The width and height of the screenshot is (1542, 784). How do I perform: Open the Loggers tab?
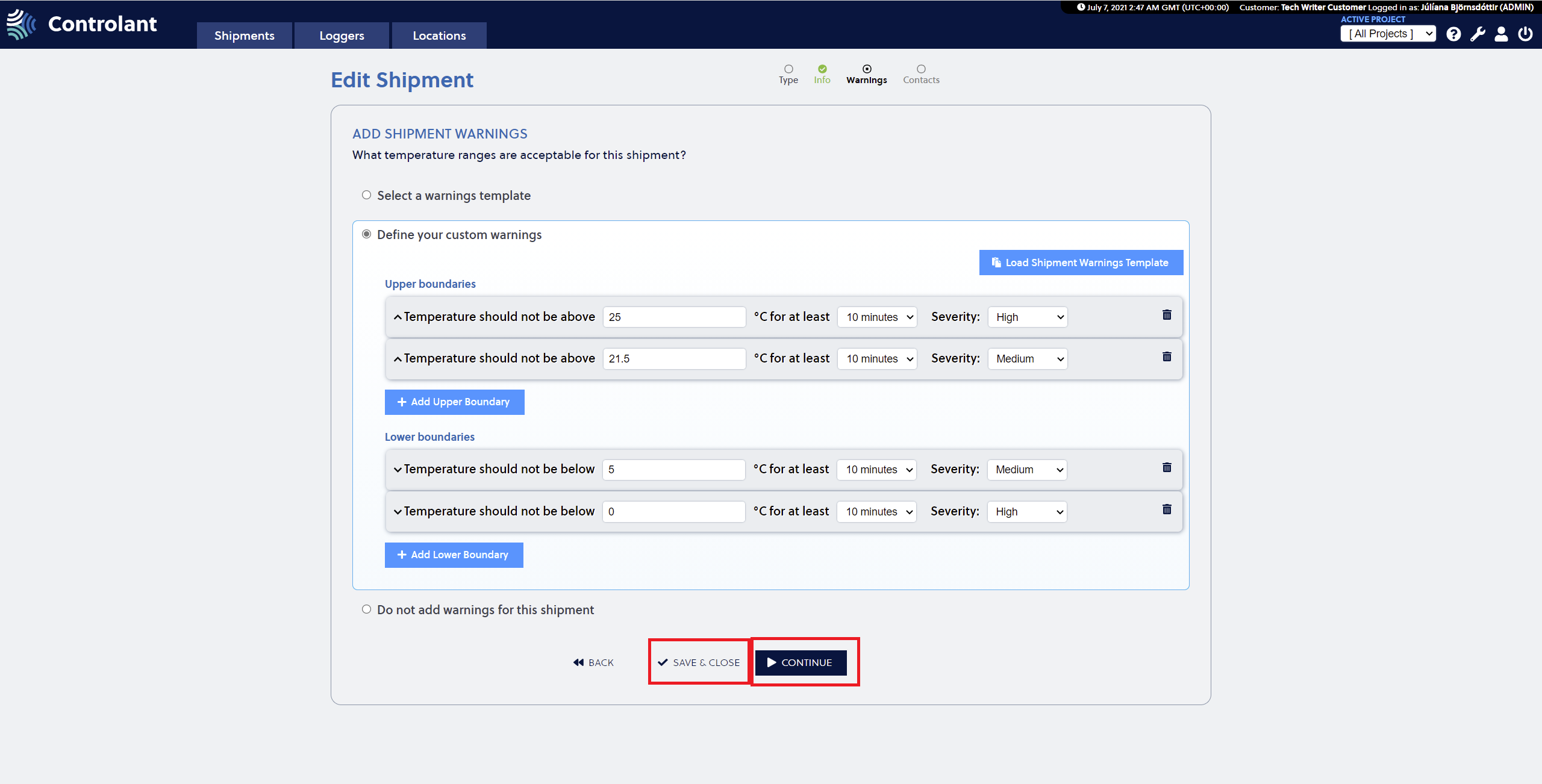(342, 36)
